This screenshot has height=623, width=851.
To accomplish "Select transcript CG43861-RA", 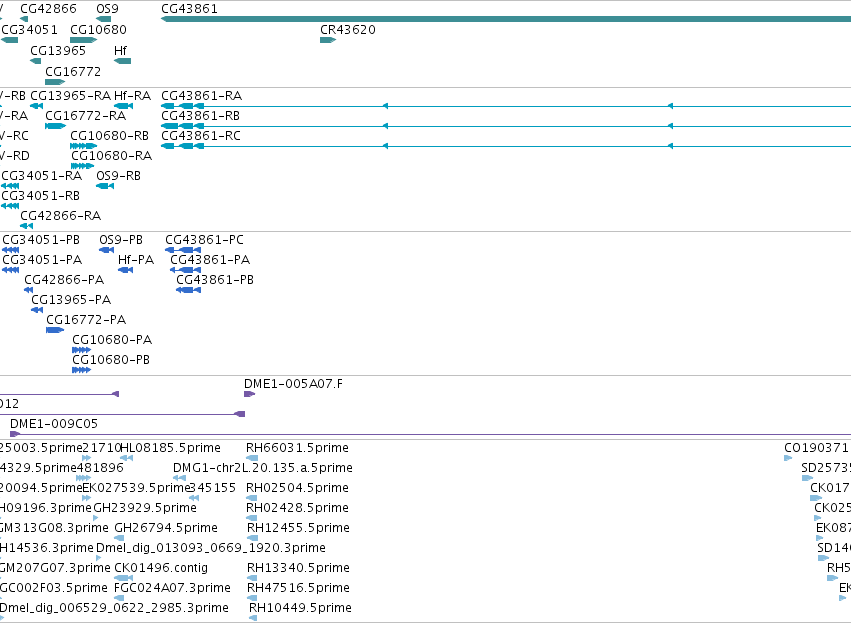I will pos(506,106).
